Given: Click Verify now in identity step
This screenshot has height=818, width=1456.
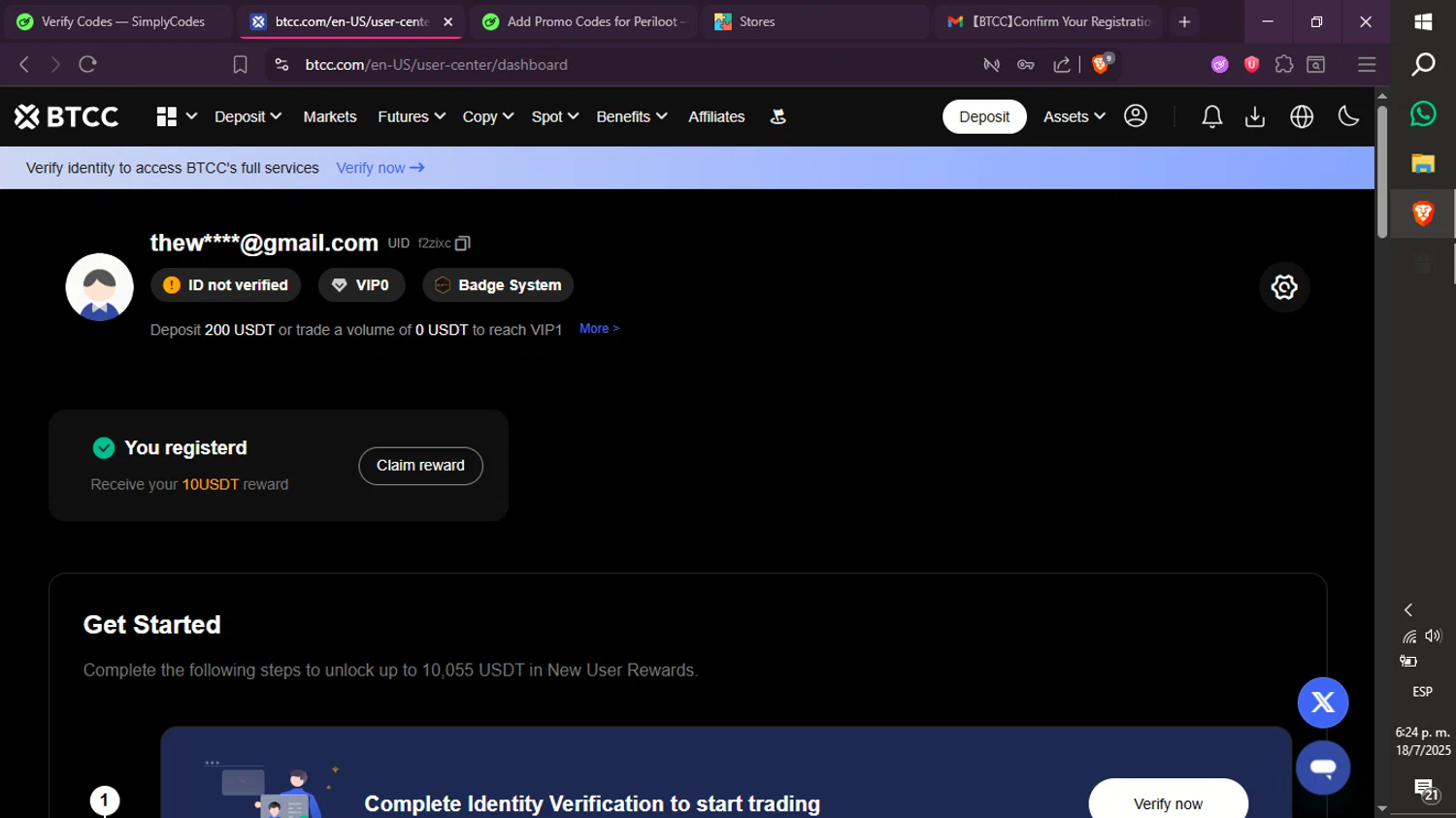Looking at the screenshot, I should coord(1168,803).
